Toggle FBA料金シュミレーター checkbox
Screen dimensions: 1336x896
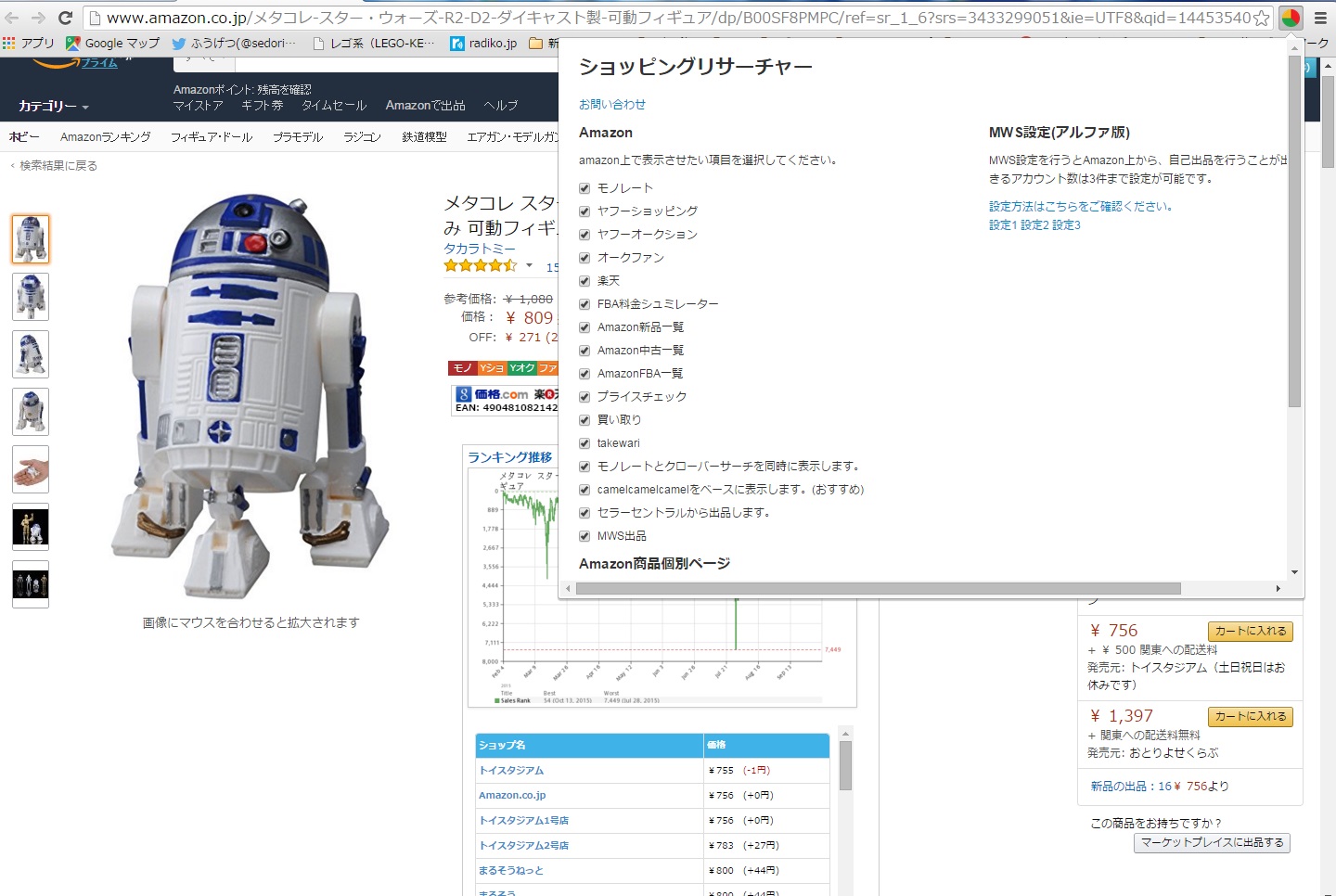584,304
